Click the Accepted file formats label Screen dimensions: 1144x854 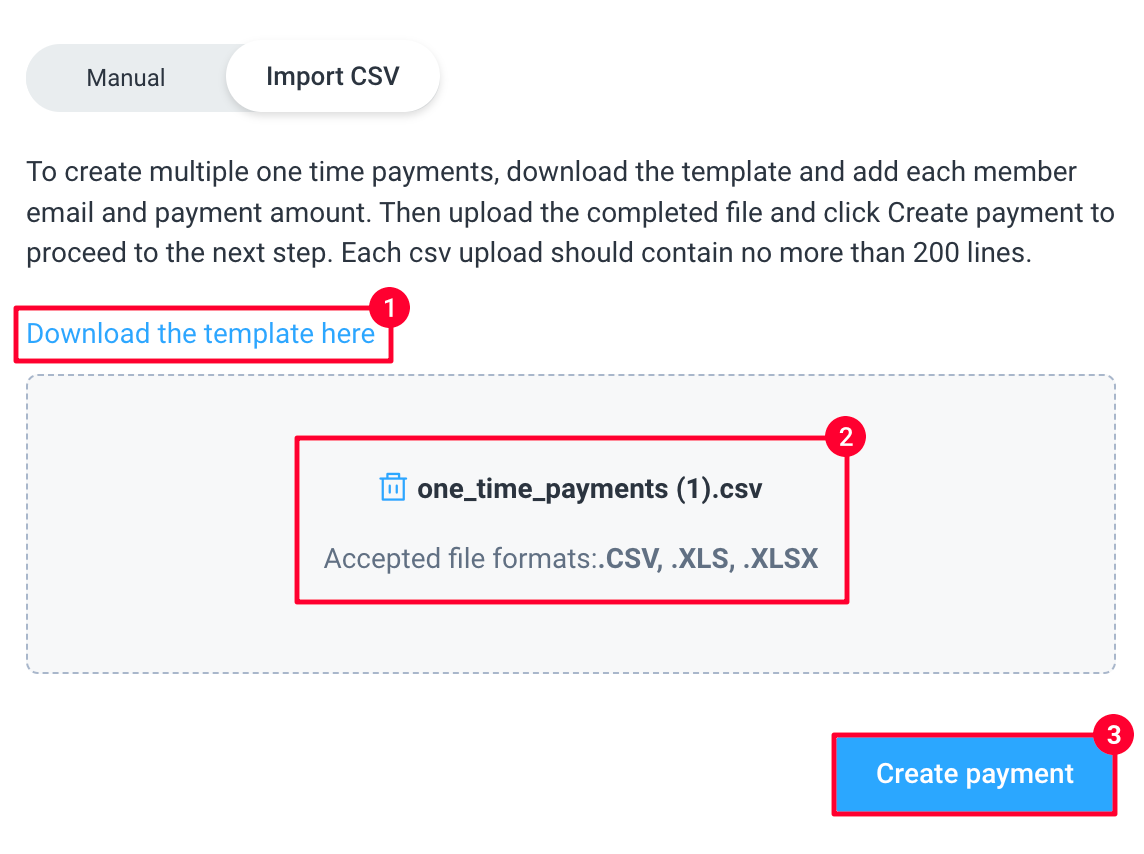coord(461,559)
